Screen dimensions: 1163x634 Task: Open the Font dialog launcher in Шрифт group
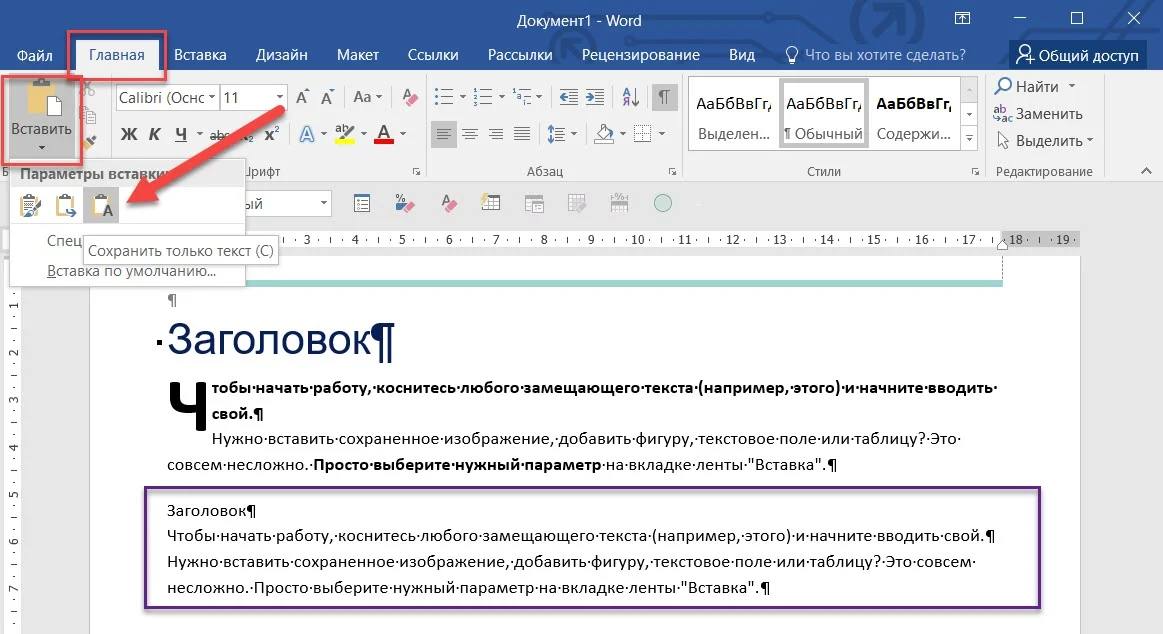[x=416, y=171]
